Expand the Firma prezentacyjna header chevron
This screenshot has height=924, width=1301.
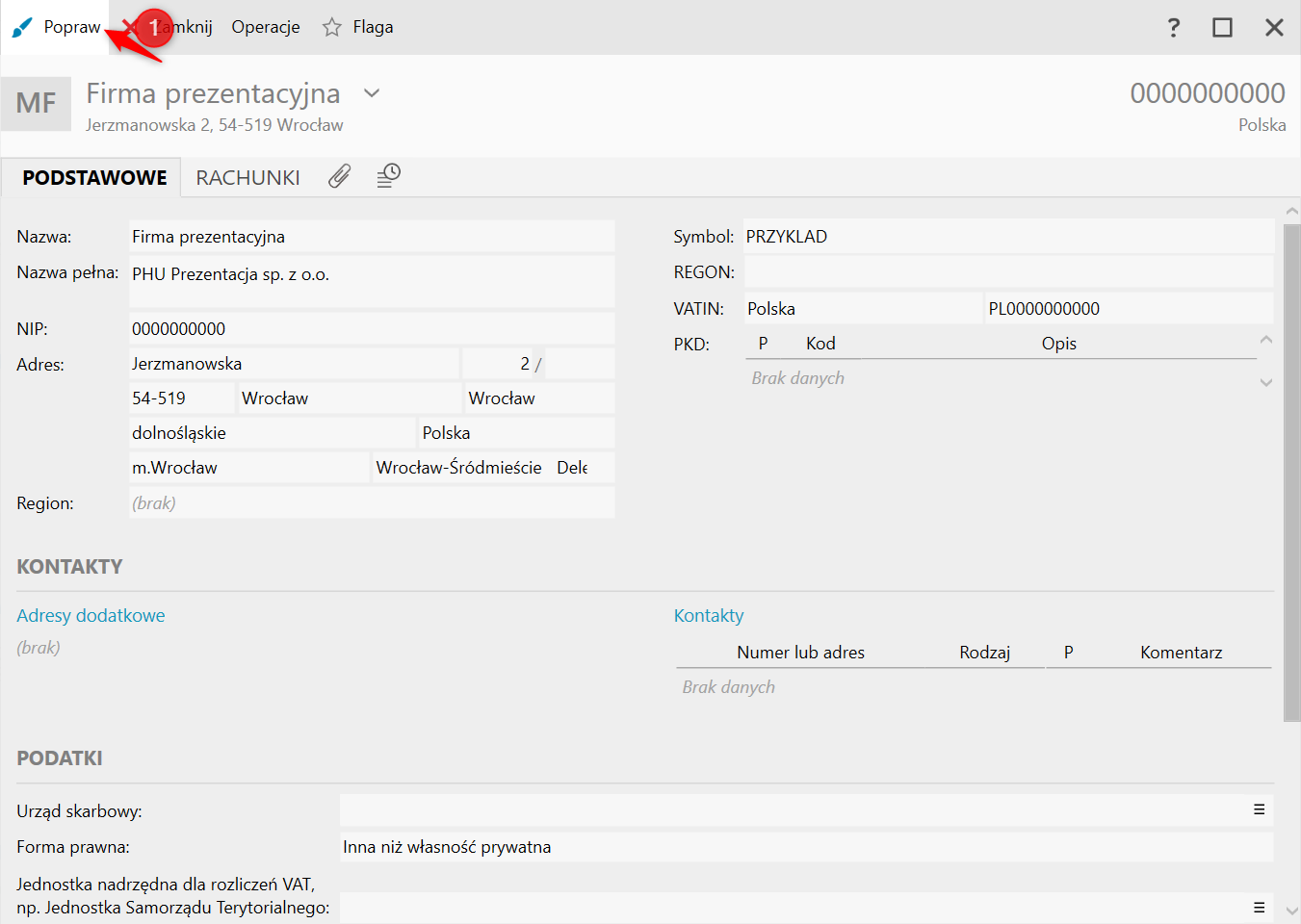pyautogui.click(x=372, y=93)
